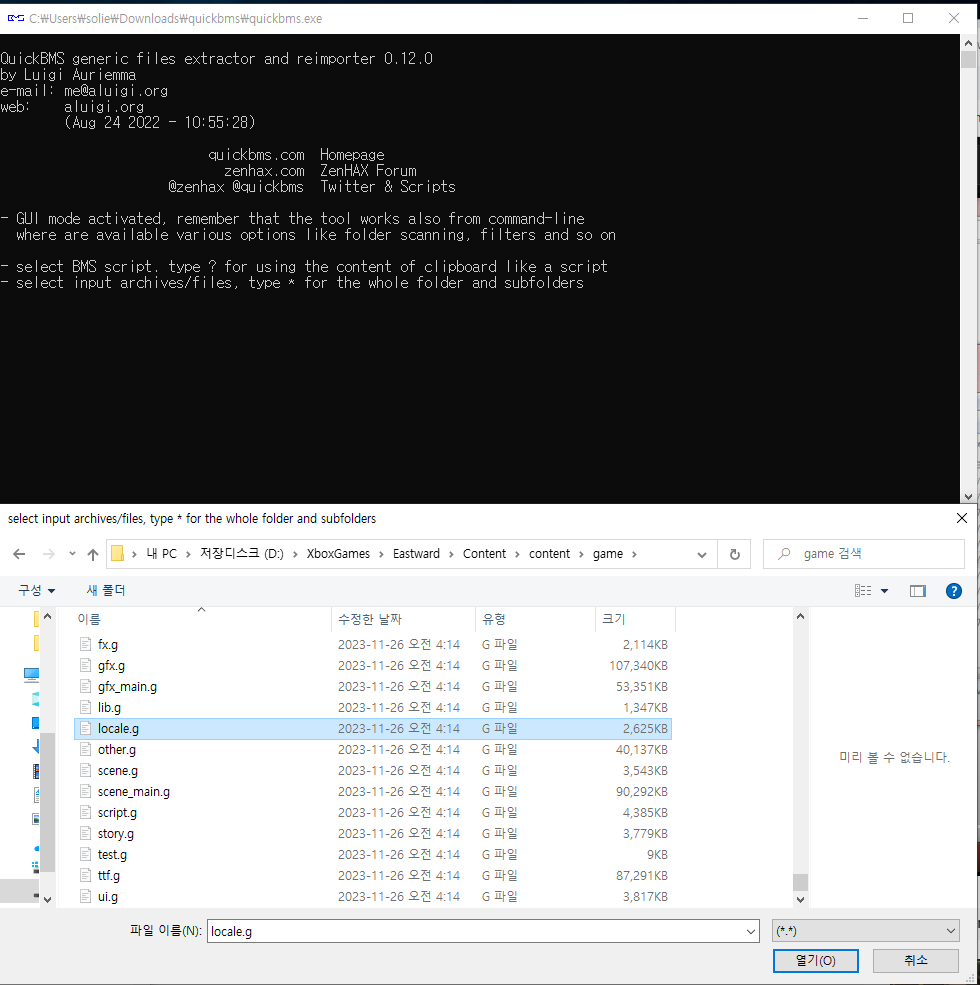Click console window scrollbar up arrow
This screenshot has height=985, width=980.
click(x=968, y=43)
